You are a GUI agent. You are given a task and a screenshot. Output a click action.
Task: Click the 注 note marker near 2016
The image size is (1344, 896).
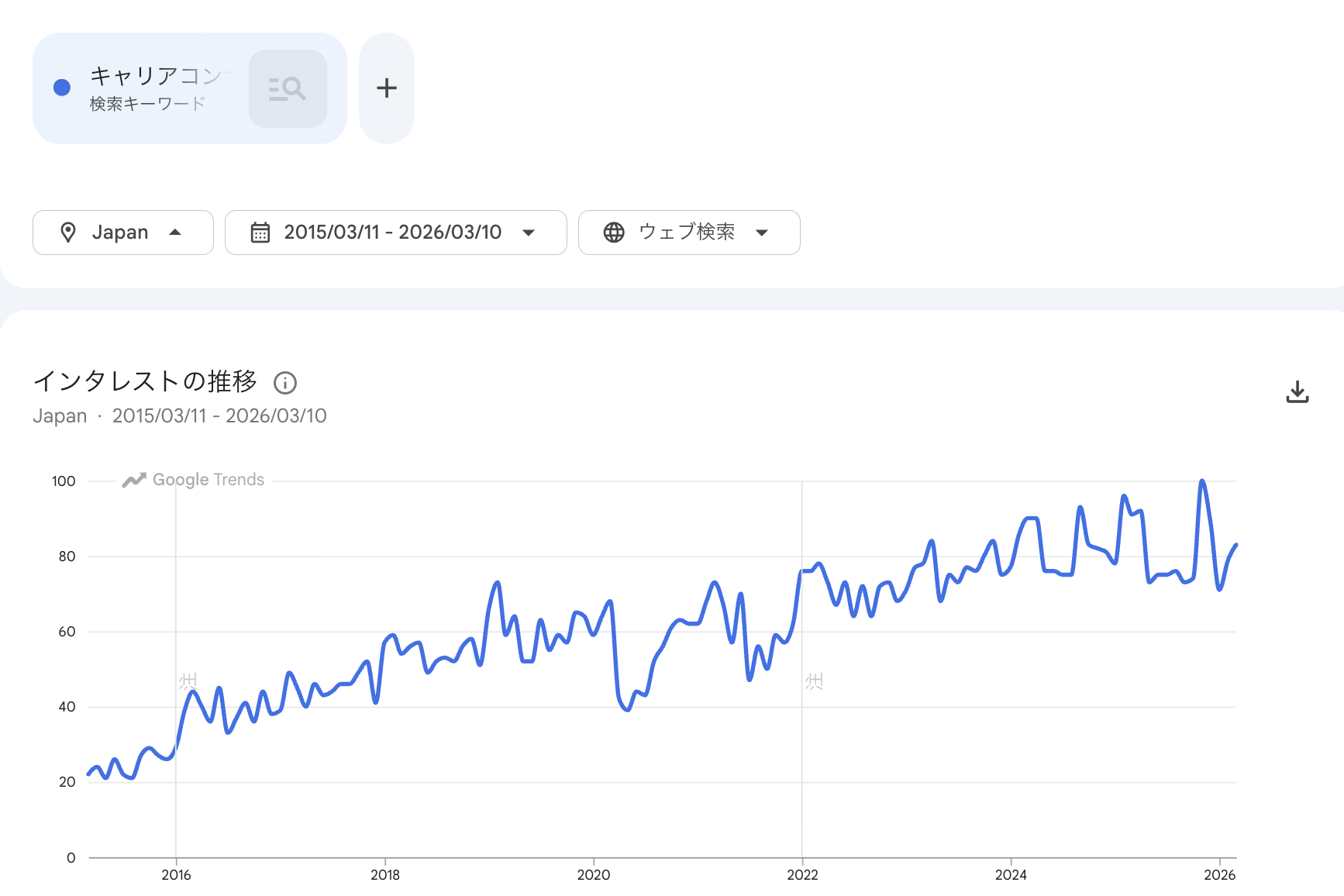(x=188, y=681)
